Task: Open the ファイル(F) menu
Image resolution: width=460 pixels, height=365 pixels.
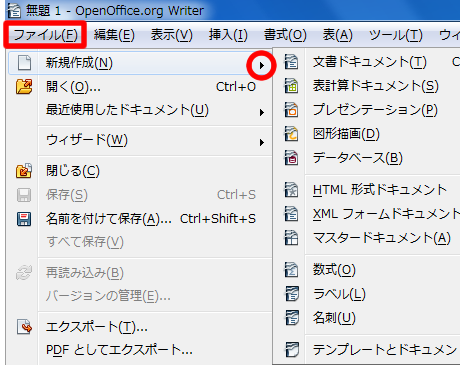Action: click(x=45, y=35)
